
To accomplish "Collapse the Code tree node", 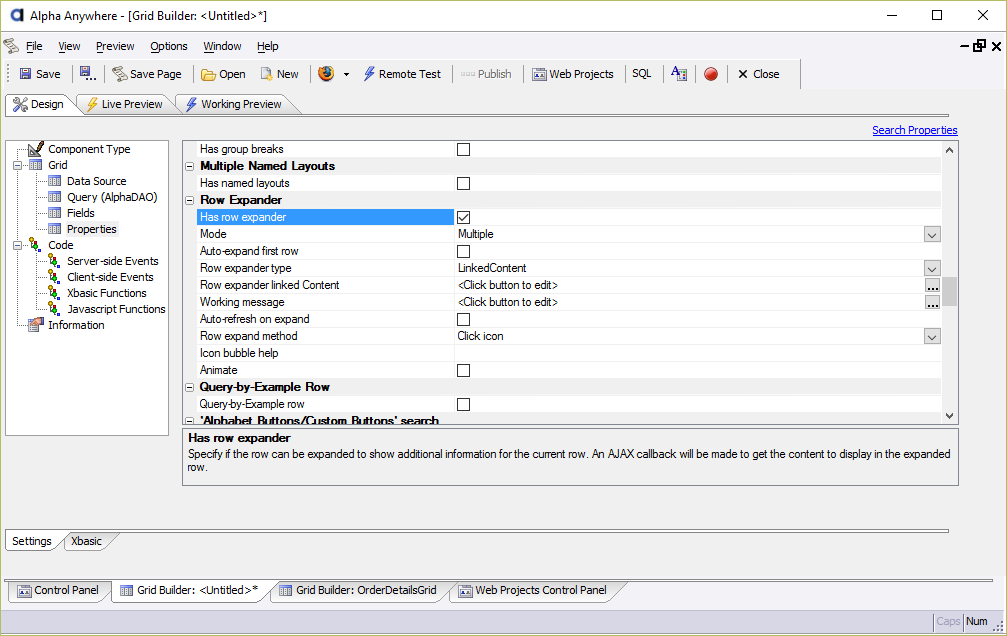I will (17, 245).
